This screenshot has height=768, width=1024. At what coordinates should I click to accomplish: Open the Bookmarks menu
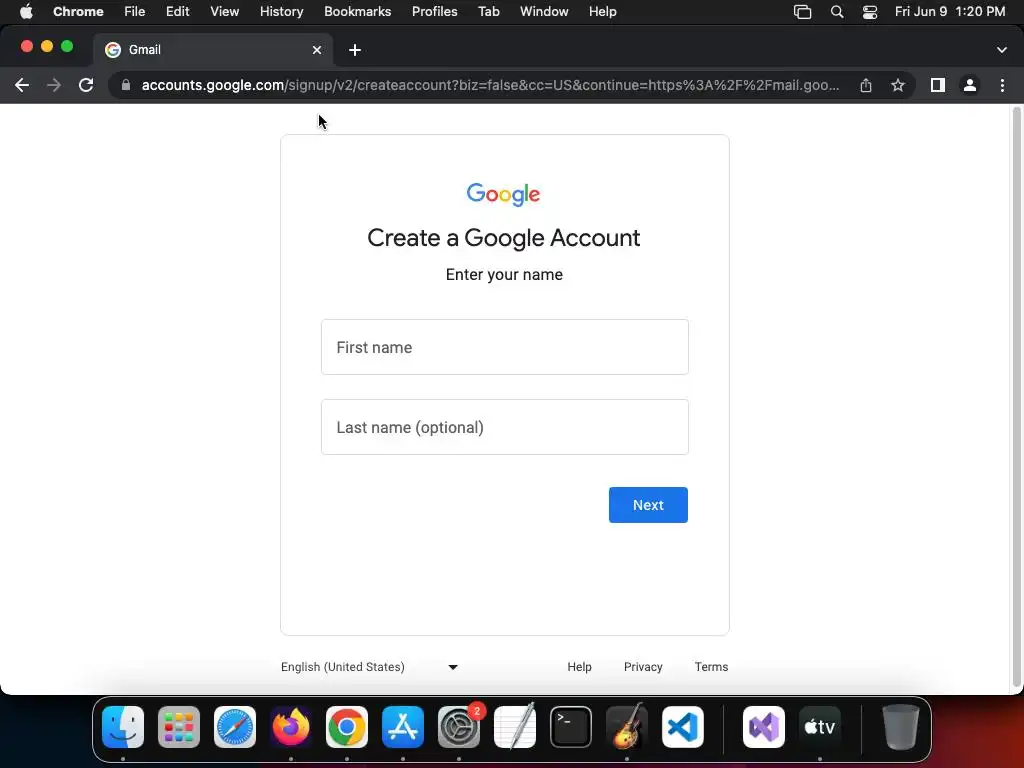pos(357,12)
